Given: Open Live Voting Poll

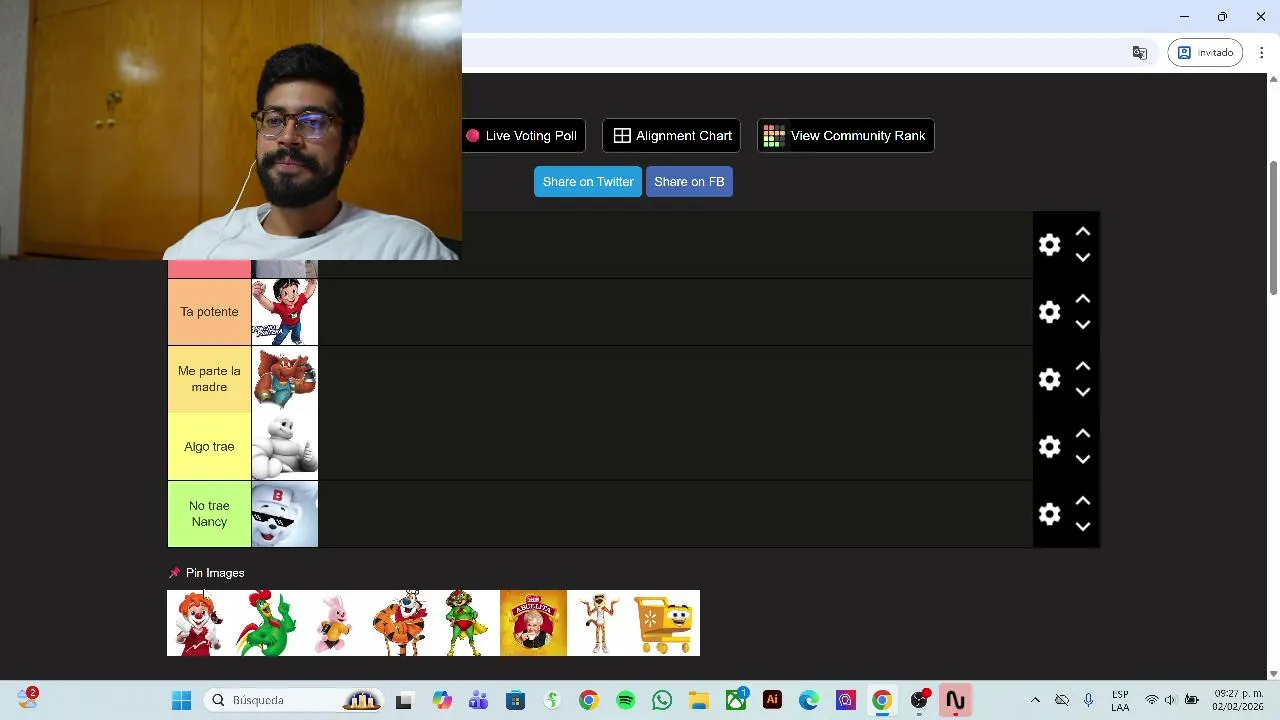Looking at the screenshot, I should point(523,136).
